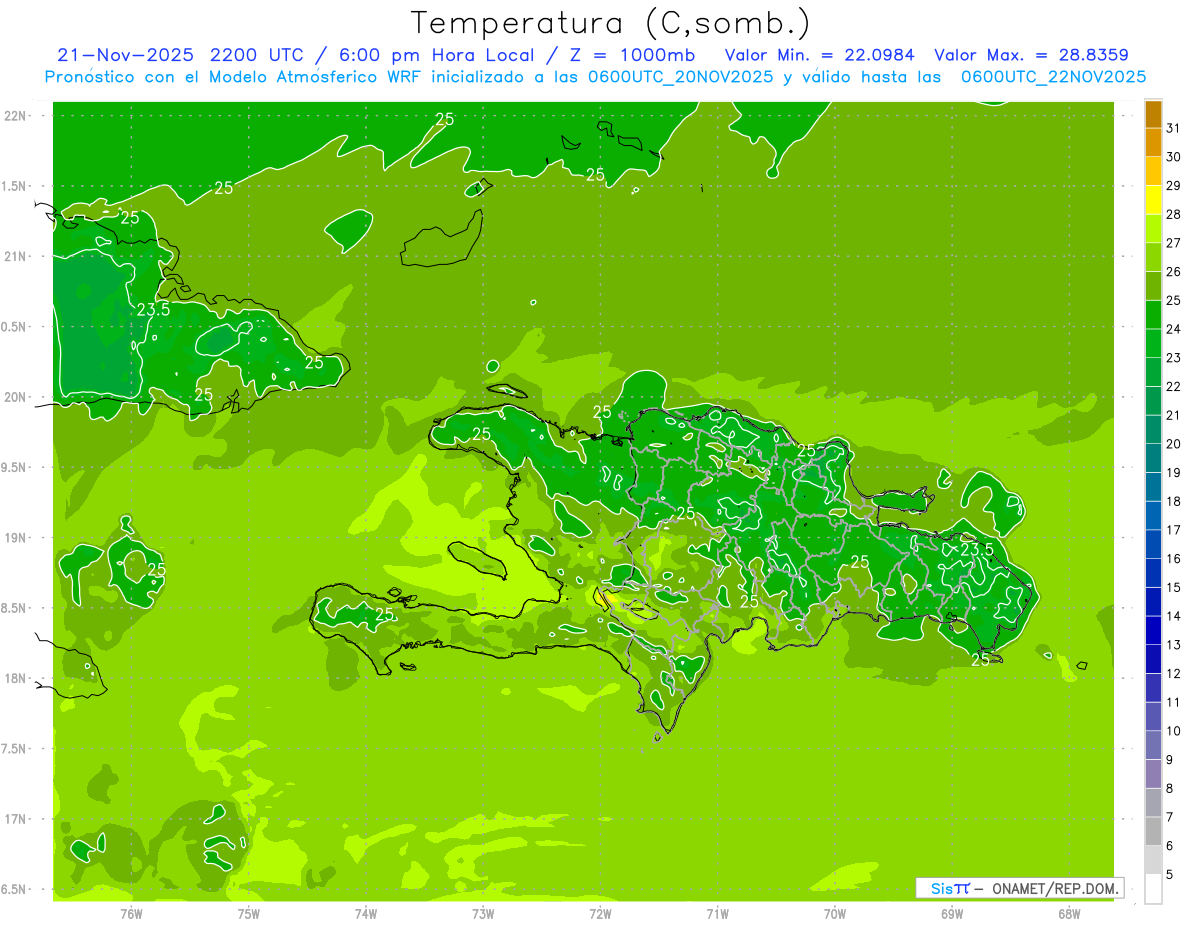Click the "71W" longitude axis label
The height and width of the screenshot is (927, 1200).
click(x=717, y=913)
